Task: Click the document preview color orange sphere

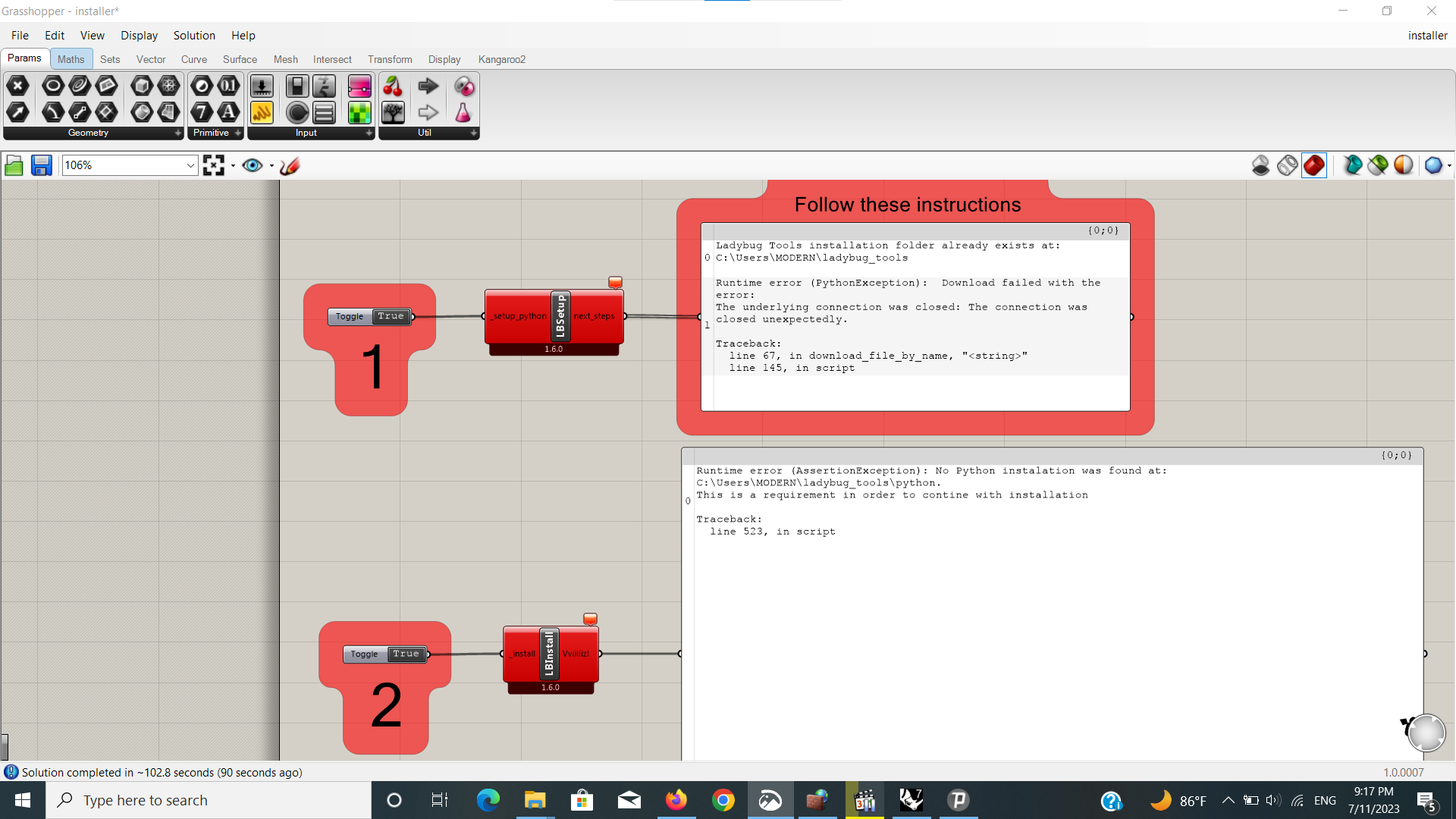Action: click(1404, 165)
